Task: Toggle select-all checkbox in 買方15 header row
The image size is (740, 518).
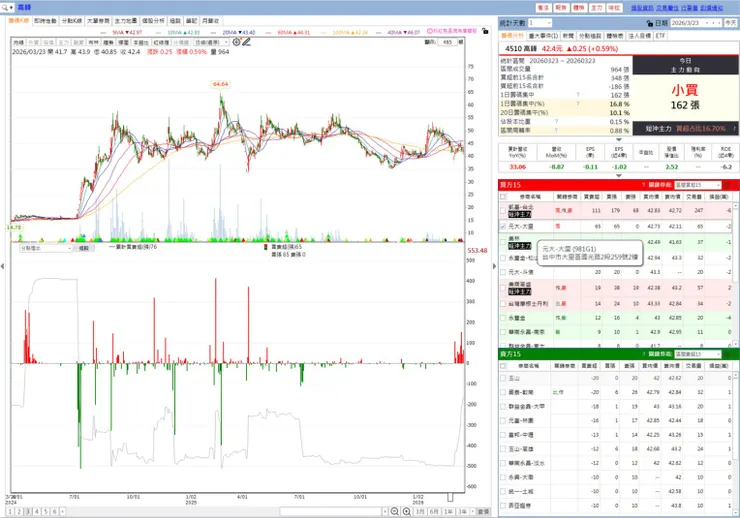Action: coord(503,197)
